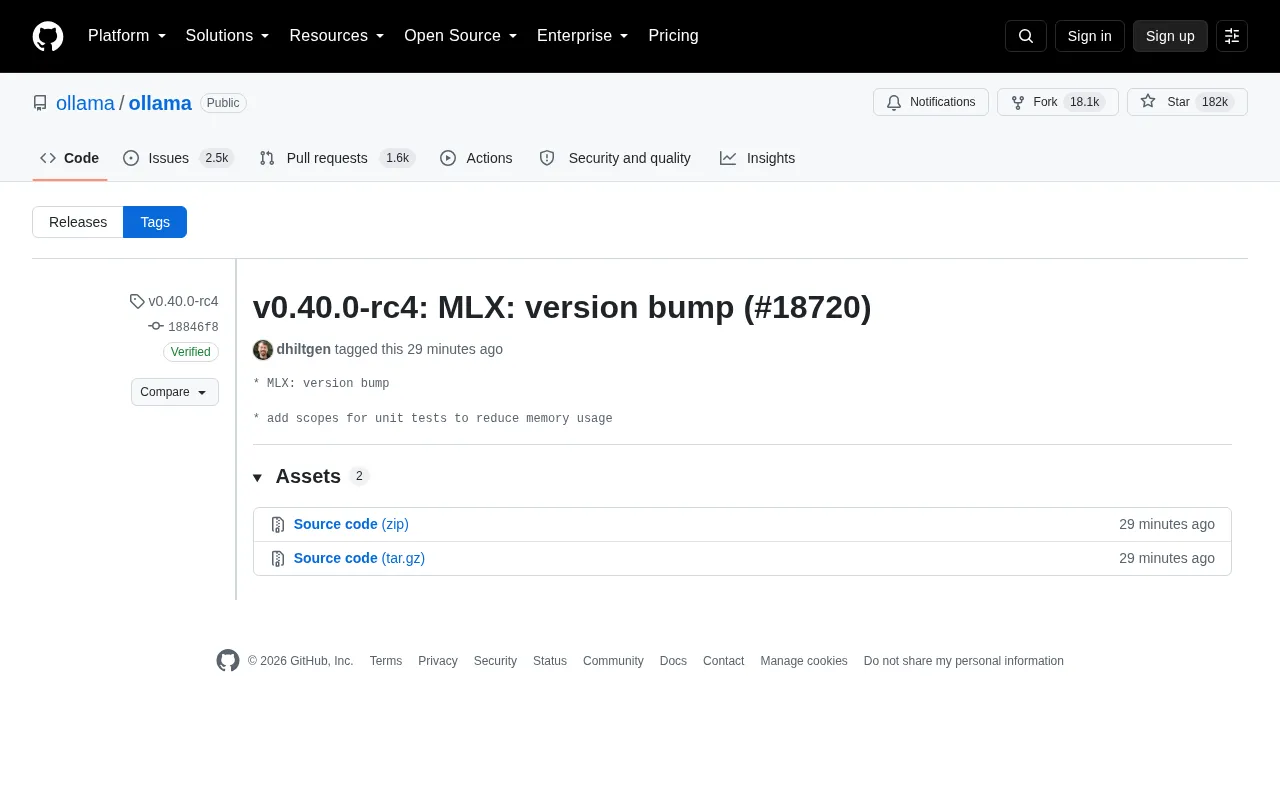Click the Star icon
The width and height of the screenshot is (1280, 800).
(x=1148, y=102)
